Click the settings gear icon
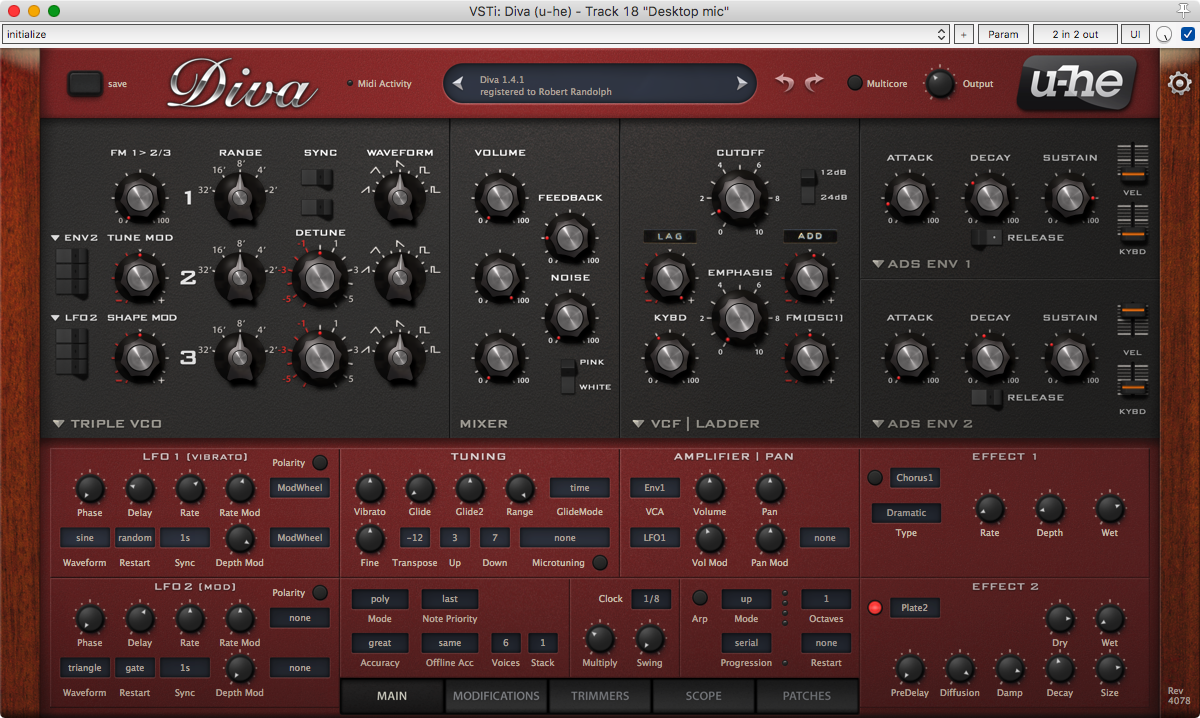Screen dimensions: 1200x718 (1179, 83)
